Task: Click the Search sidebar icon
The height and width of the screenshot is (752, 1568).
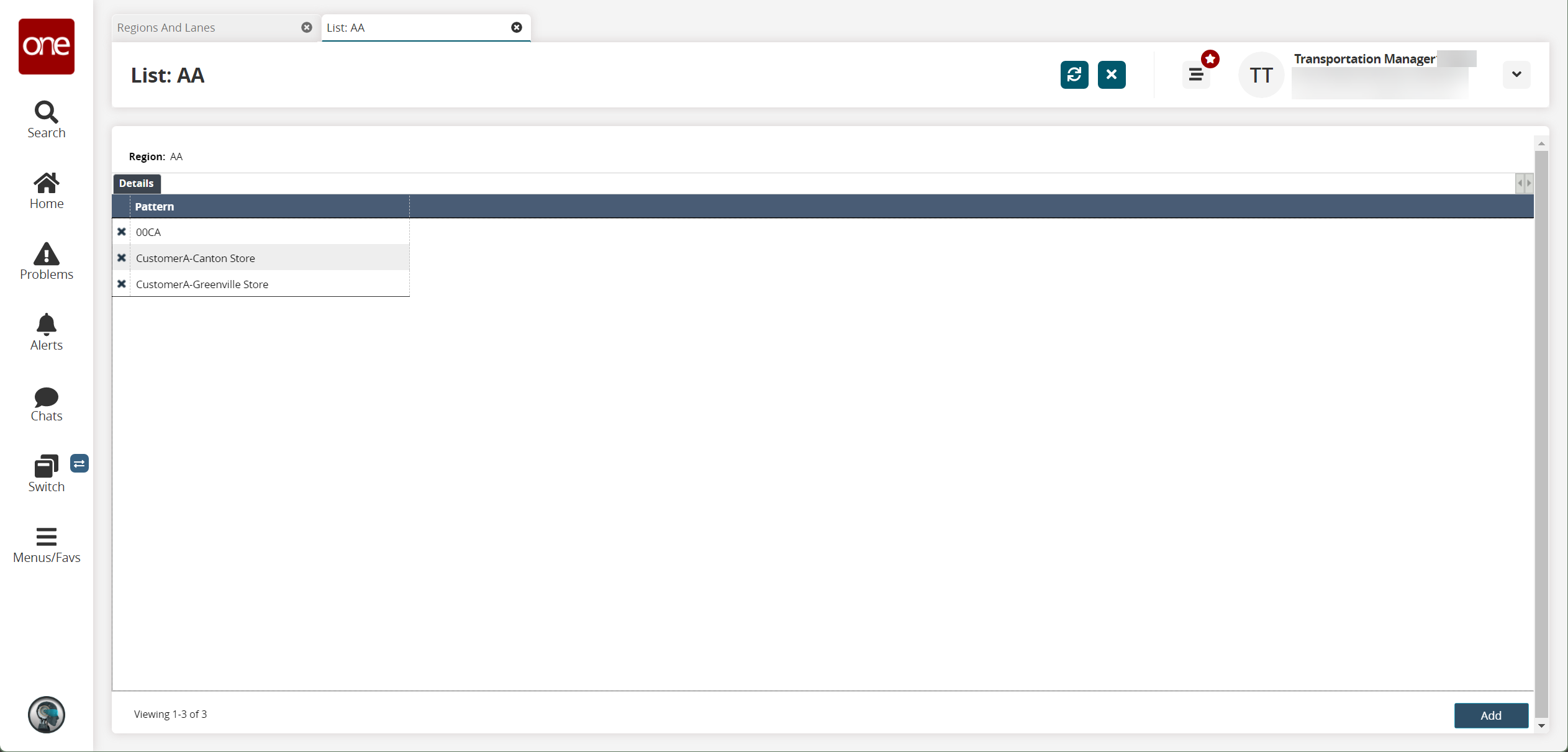Action: (x=46, y=119)
